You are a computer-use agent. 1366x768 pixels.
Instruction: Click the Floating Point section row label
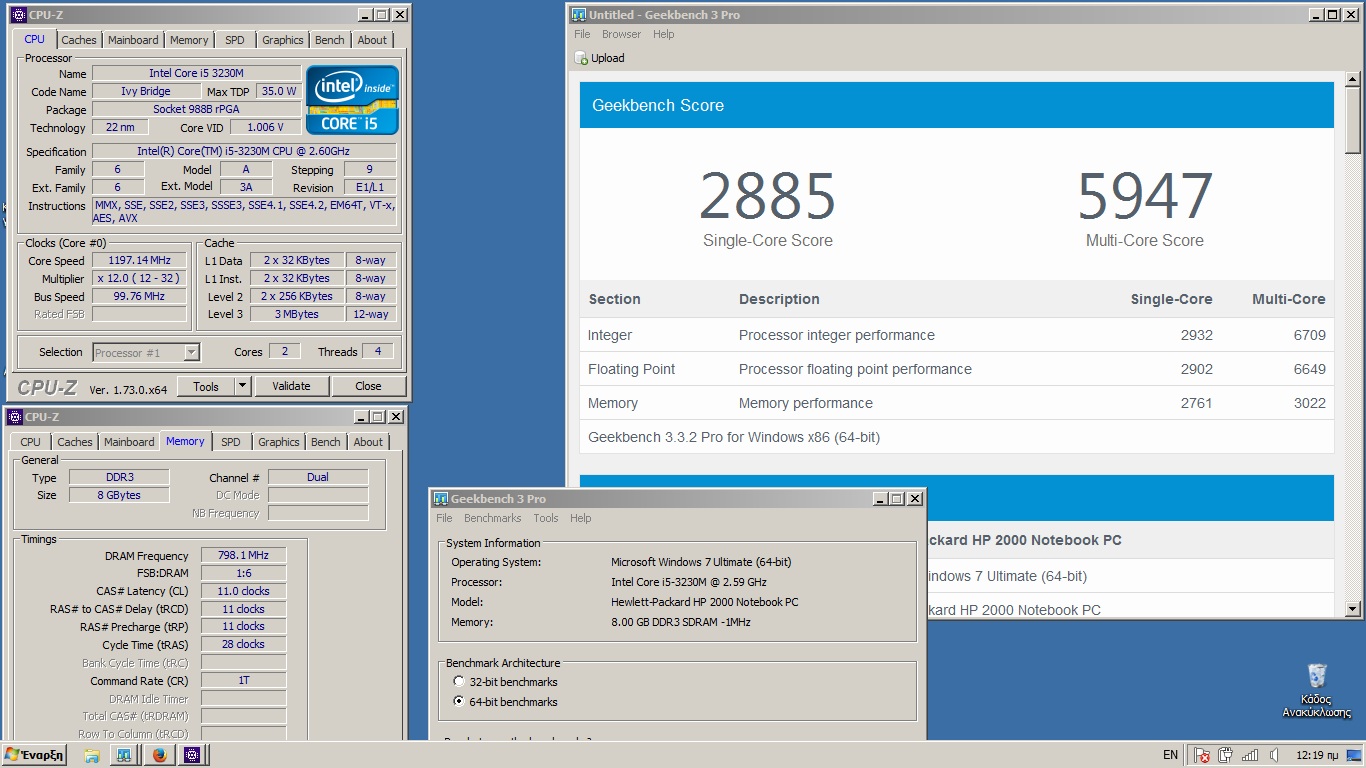631,369
